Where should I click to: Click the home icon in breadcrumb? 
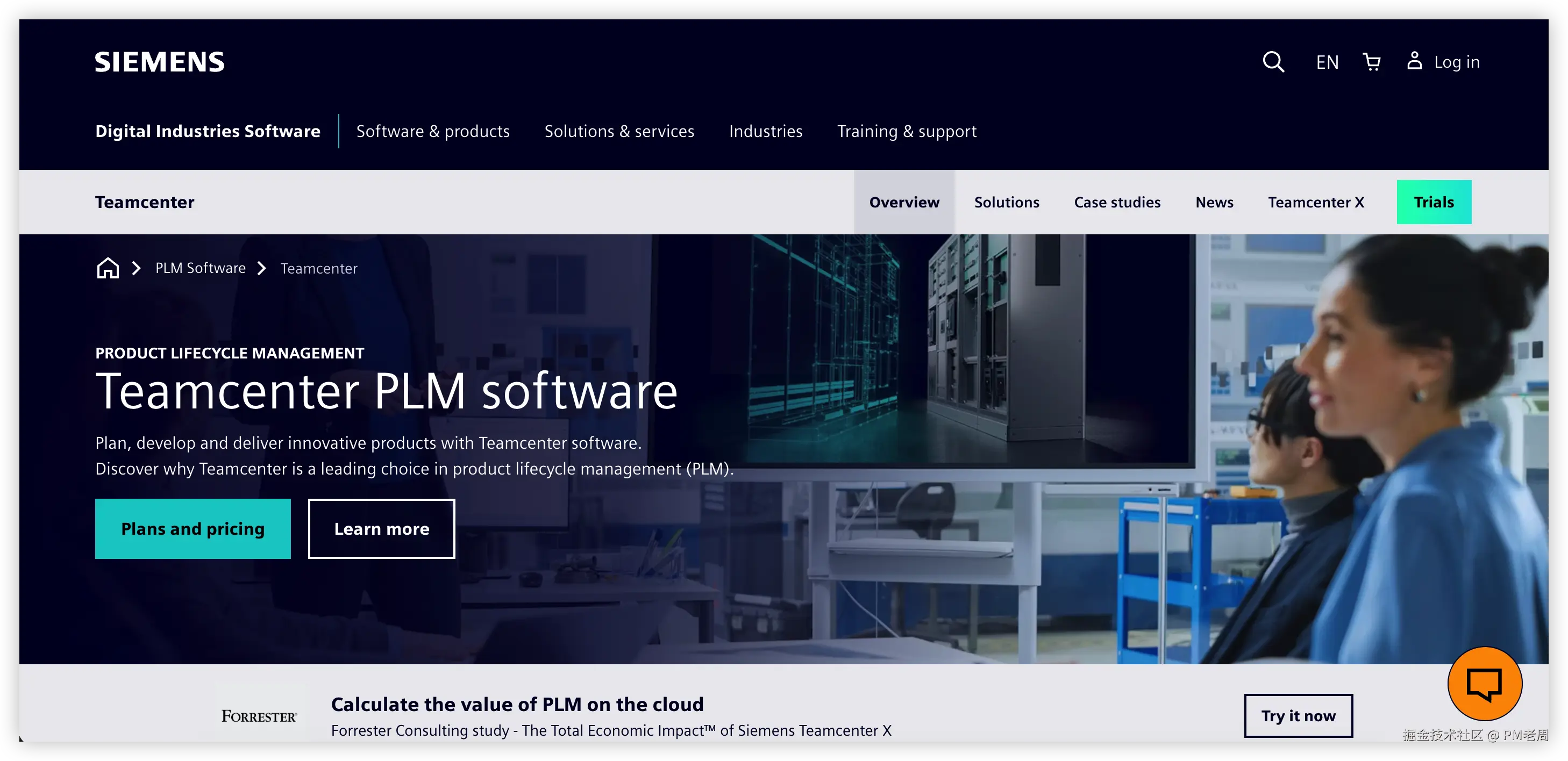coord(107,268)
